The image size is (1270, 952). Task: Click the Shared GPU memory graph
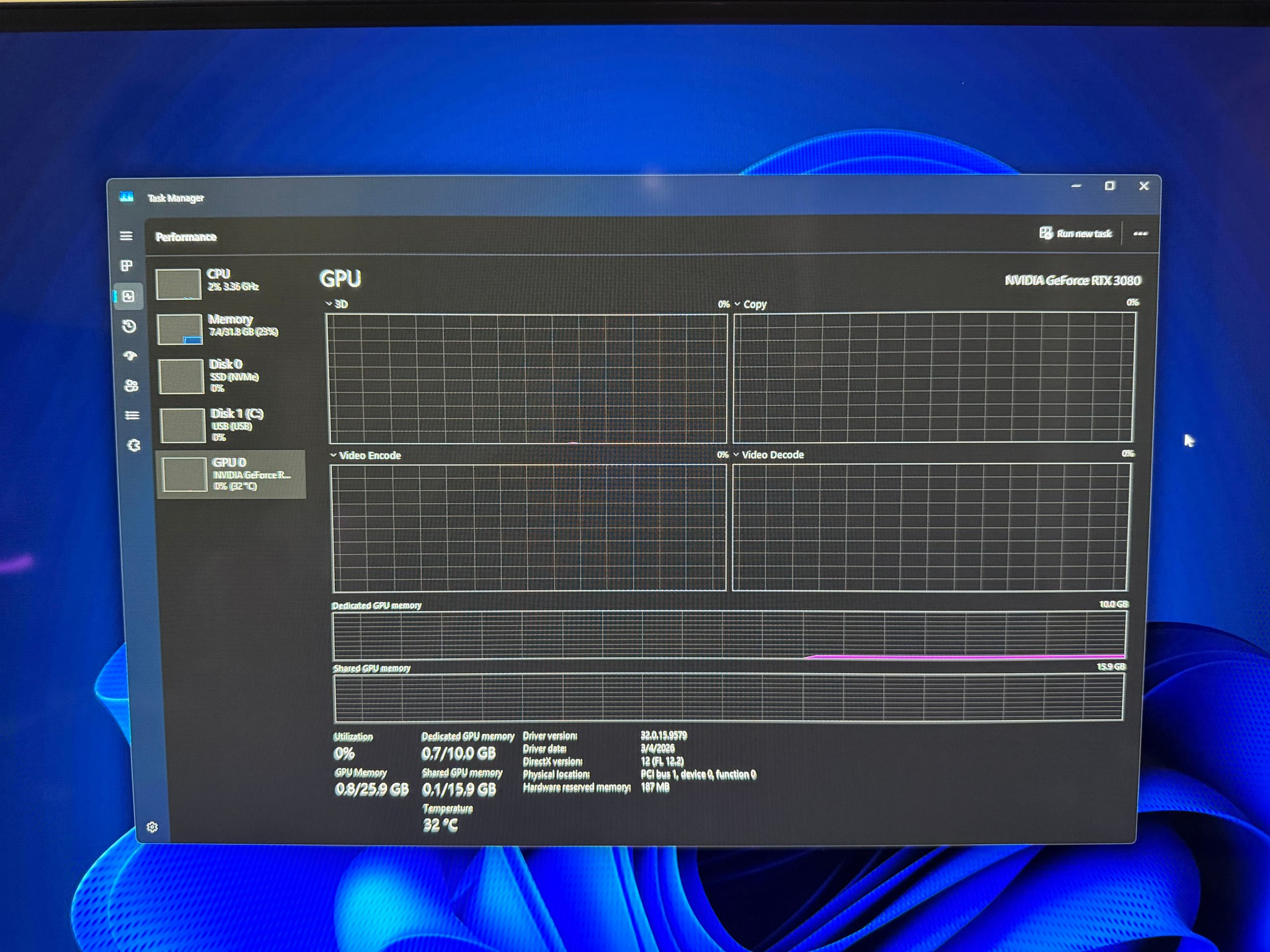pos(728,698)
